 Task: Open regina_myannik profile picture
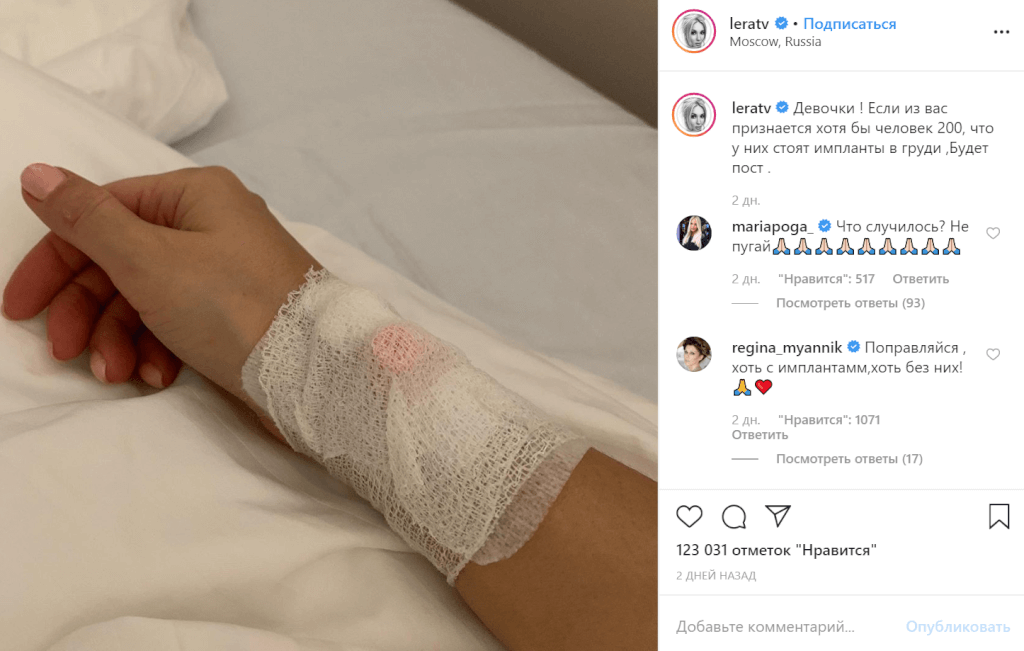[694, 354]
